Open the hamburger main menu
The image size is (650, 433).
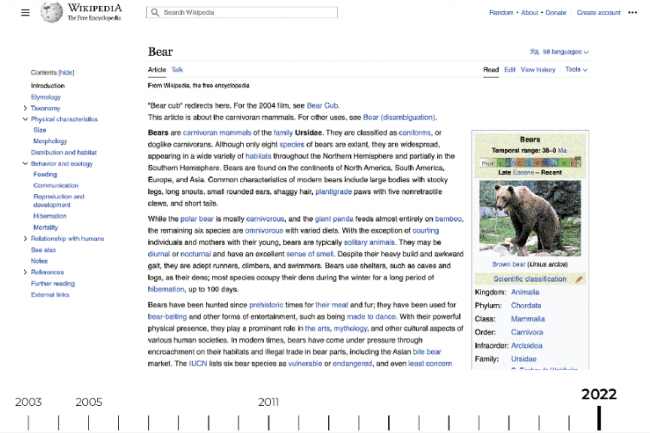tap(25, 12)
